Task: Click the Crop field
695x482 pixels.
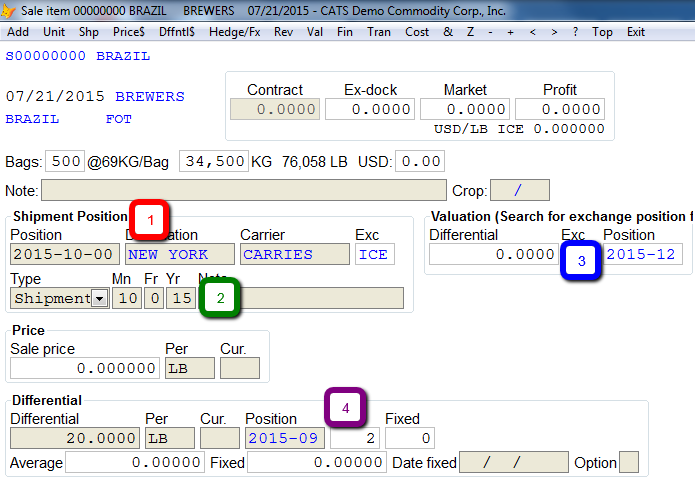Action: click(x=520, y=190)
